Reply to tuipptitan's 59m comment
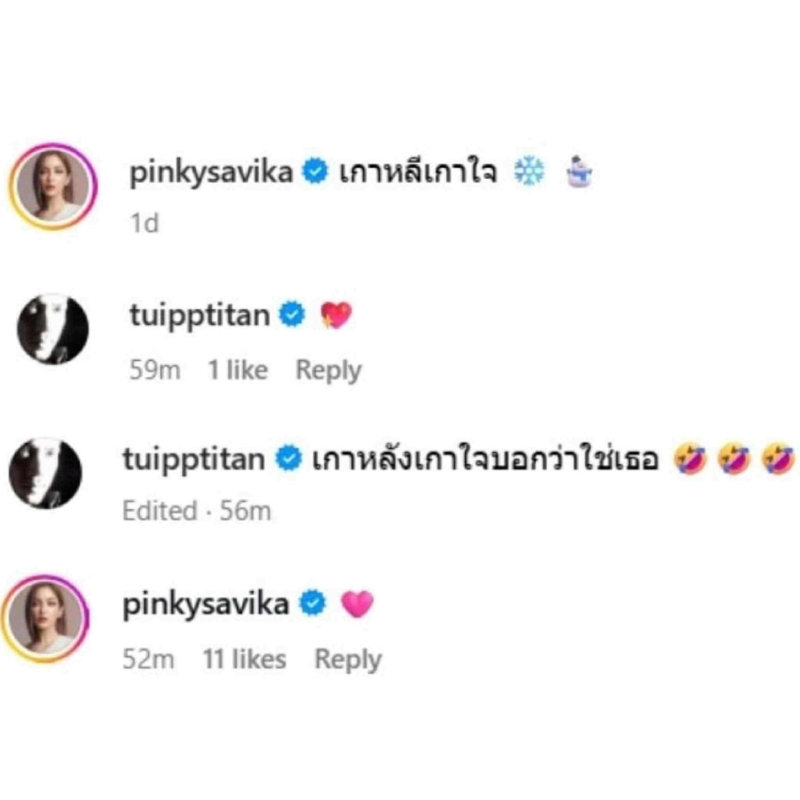 [329, 370]
